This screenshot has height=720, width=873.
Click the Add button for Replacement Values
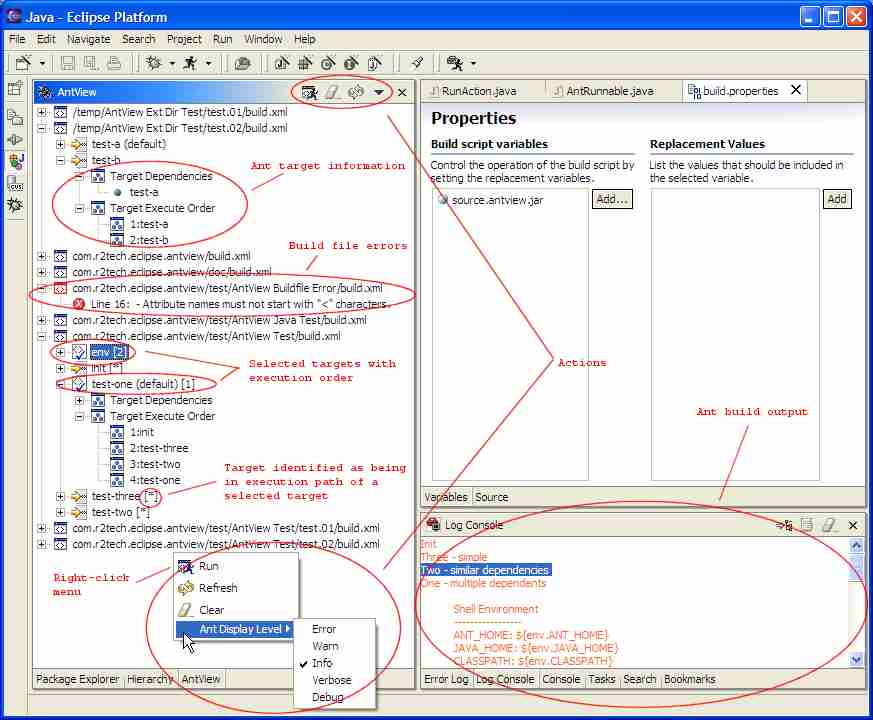(837, 199)
